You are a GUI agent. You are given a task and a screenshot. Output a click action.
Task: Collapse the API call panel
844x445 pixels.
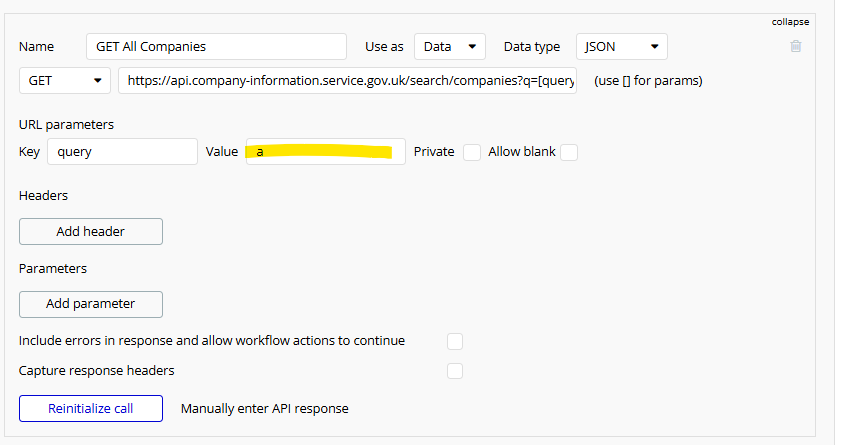click(790, 22)
